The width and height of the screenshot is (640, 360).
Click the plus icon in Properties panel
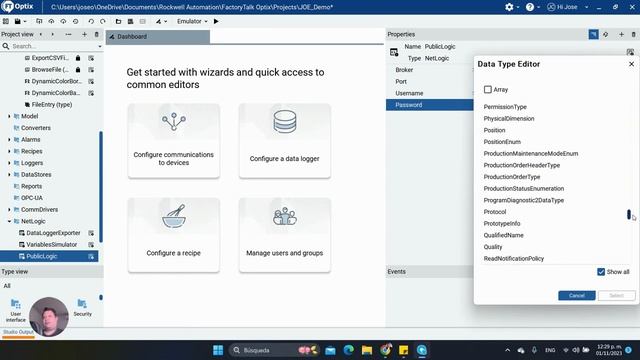pyautogui.click(x=621, y=35)
